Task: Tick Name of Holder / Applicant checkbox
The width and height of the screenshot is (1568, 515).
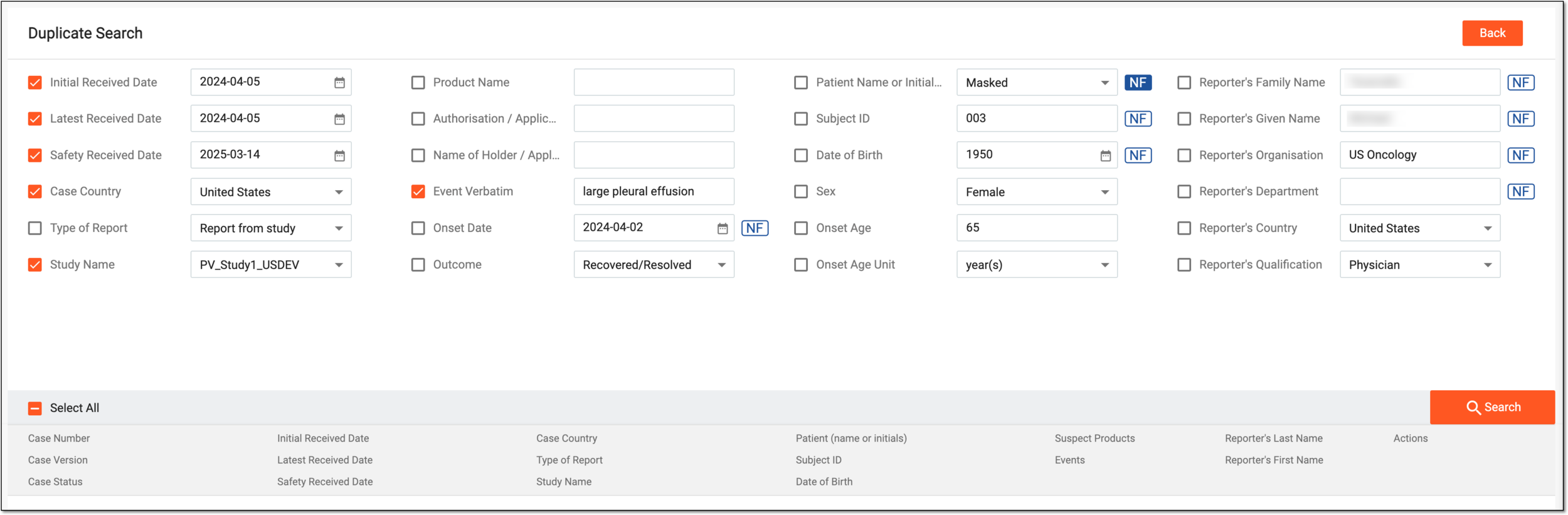Action: point(418,155)
